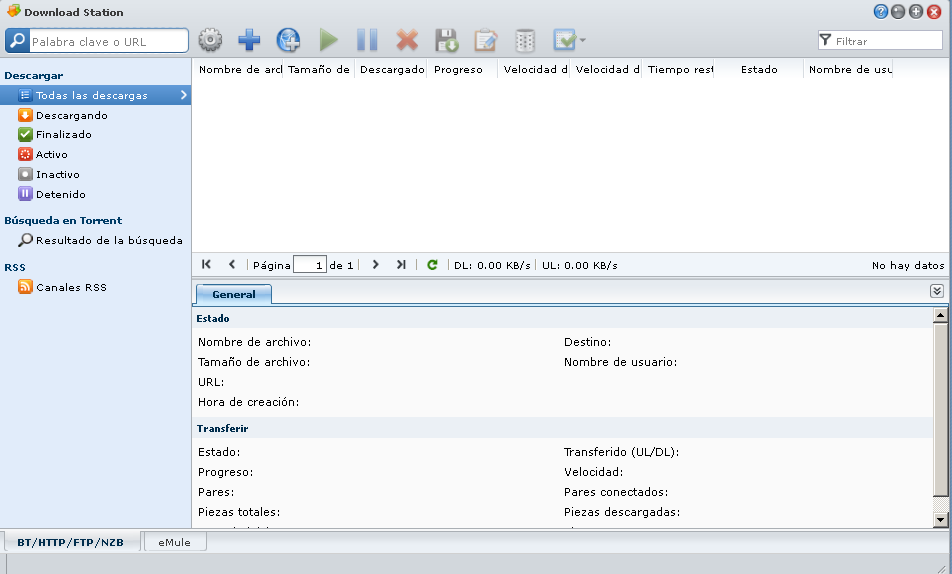Open 'Resultado de la búsqueda'
Image resolution: width=952 pixels, height=574 pixels.
click(x=109, y=241)
